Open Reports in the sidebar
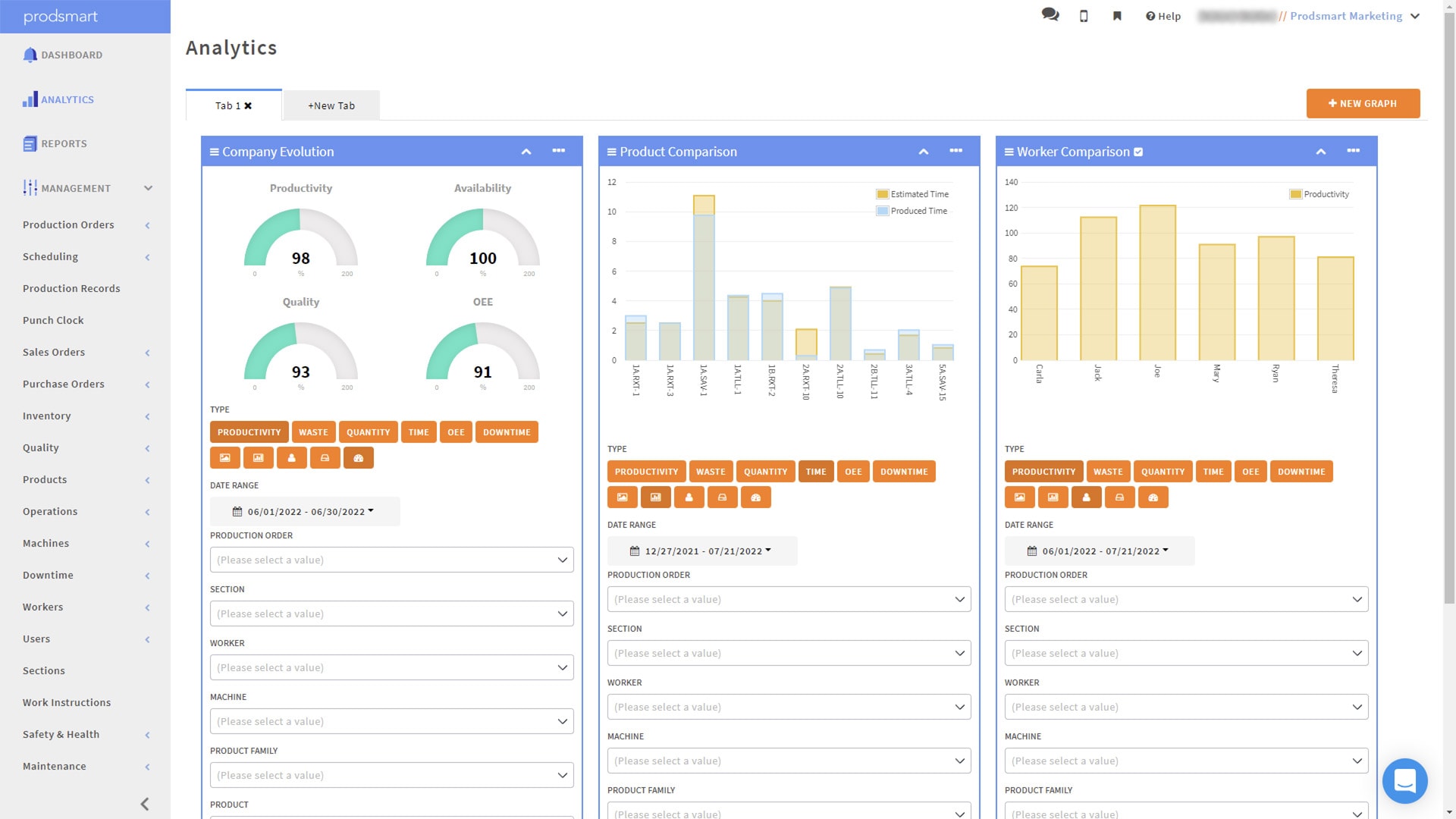Image resolution: width=1456 pixels, height=819 pixels. [x=64, y=143]
